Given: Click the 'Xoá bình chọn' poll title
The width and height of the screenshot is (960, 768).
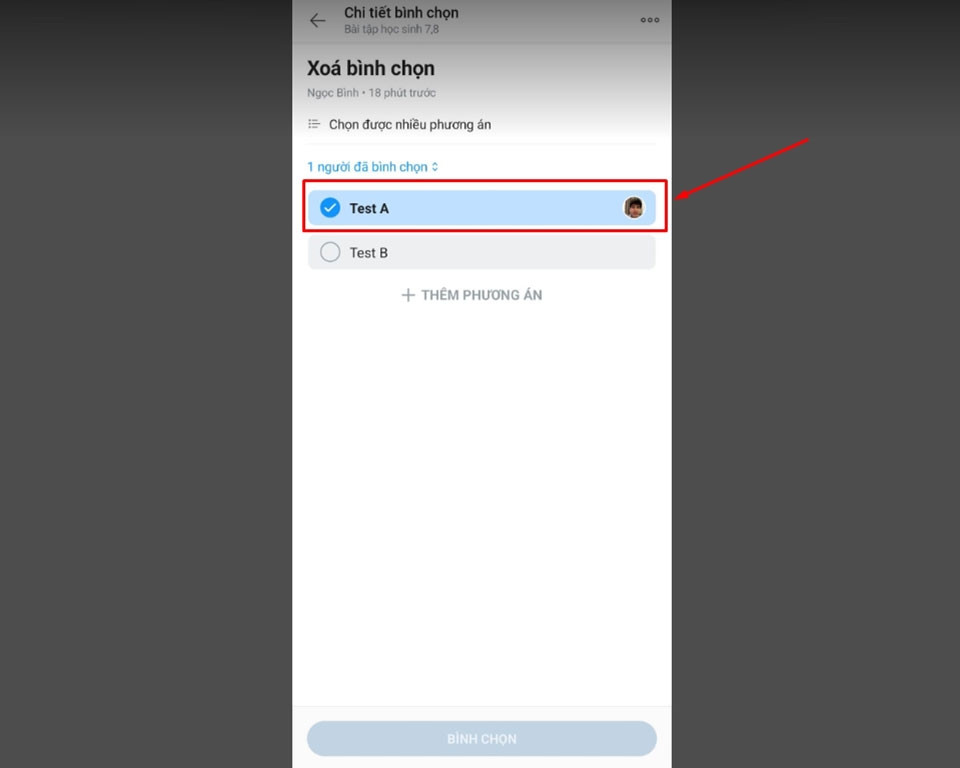Looking at the screenshot, I should pos(371,68).
